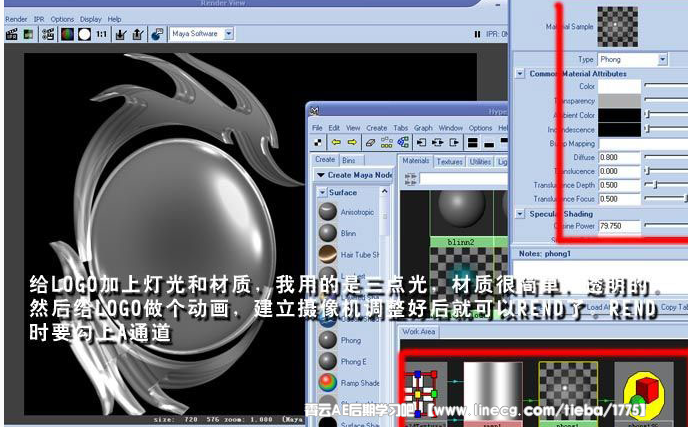Image resolution: width=688 pixels, height=427 pixels.
Task: Pause IPR tuning with the pause icon
Action: (x=477, y=34)
